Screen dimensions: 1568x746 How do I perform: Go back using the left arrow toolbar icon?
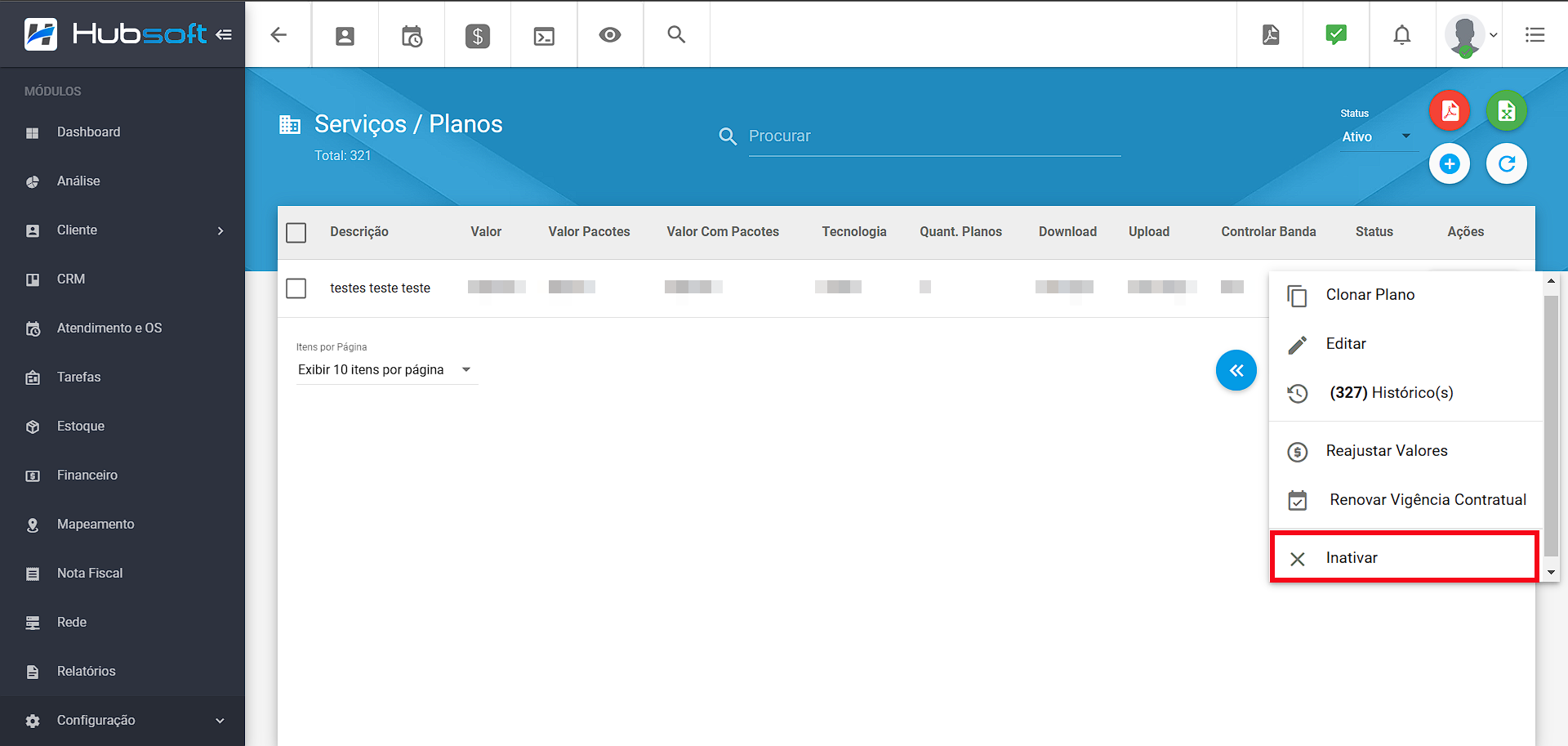(x=278, y=34)
